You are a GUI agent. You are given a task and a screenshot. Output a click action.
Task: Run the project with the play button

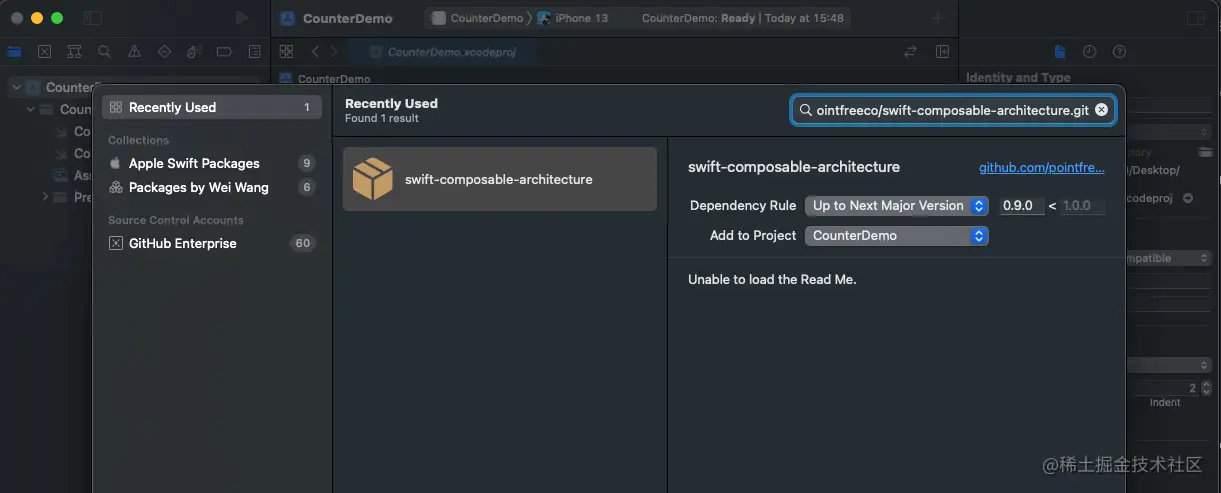pyautogui.click(x=241, y=18)
